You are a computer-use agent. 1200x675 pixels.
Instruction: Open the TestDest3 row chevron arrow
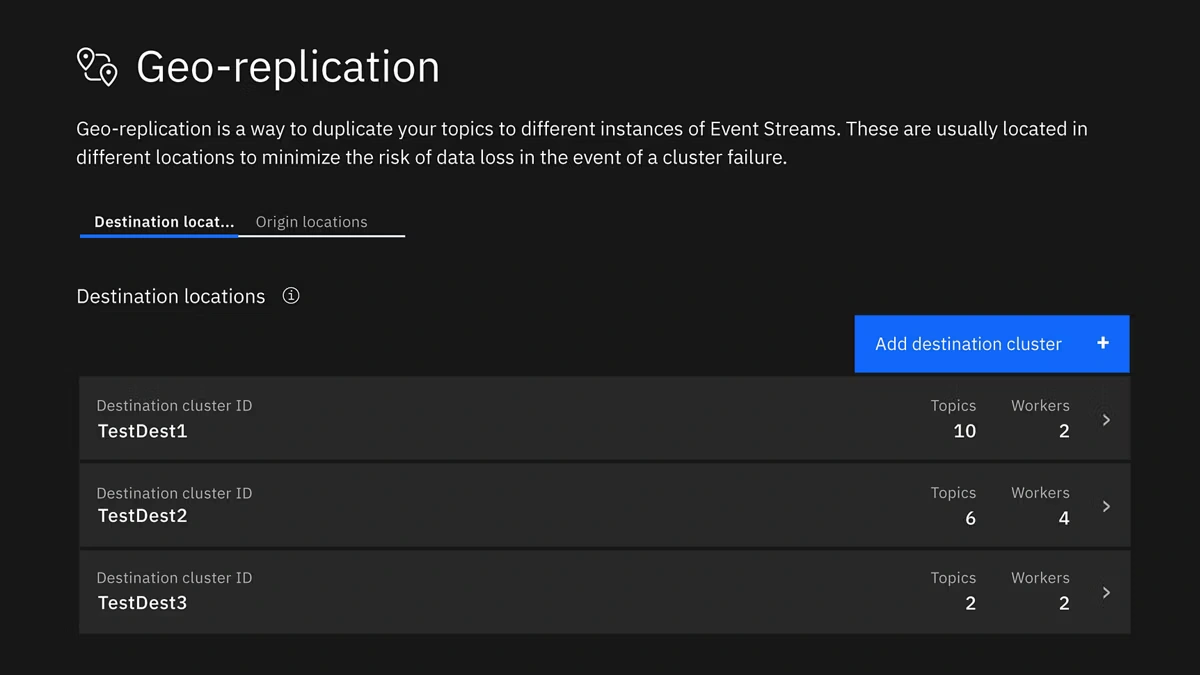[x=1106, y=592]
